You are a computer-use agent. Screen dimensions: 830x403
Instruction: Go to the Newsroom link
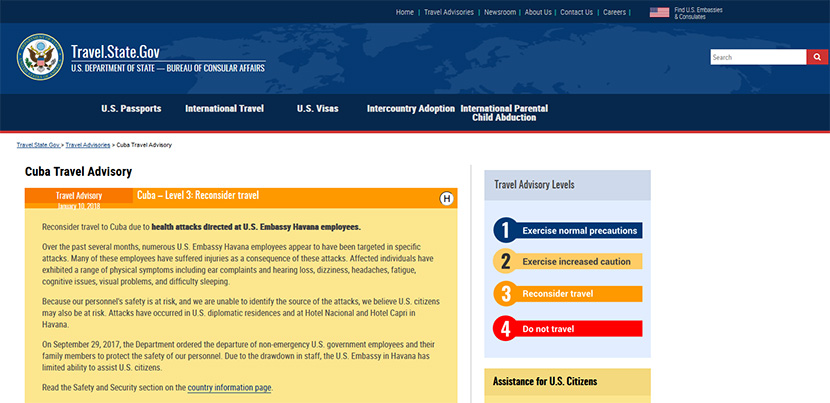coord(500,12)
